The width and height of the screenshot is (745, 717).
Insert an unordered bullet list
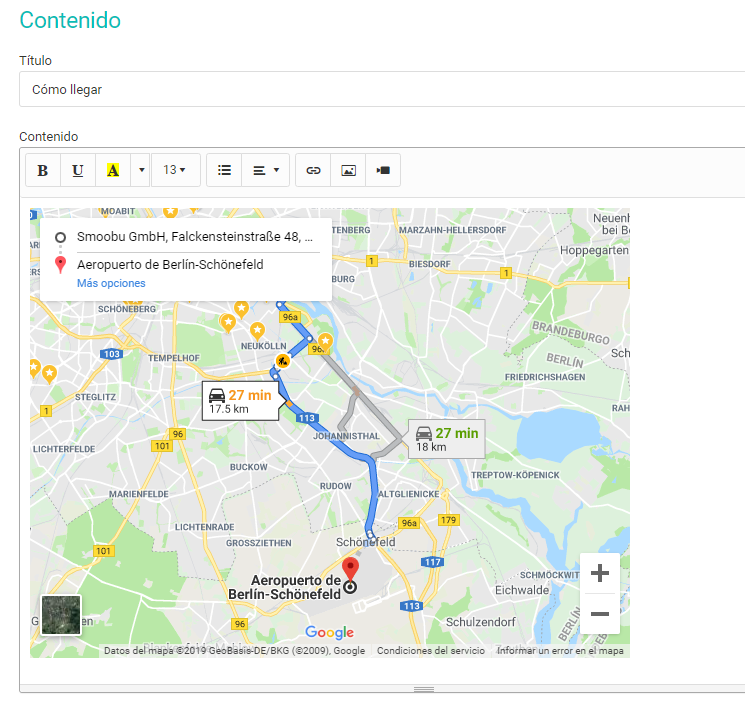tap(224, 170)
